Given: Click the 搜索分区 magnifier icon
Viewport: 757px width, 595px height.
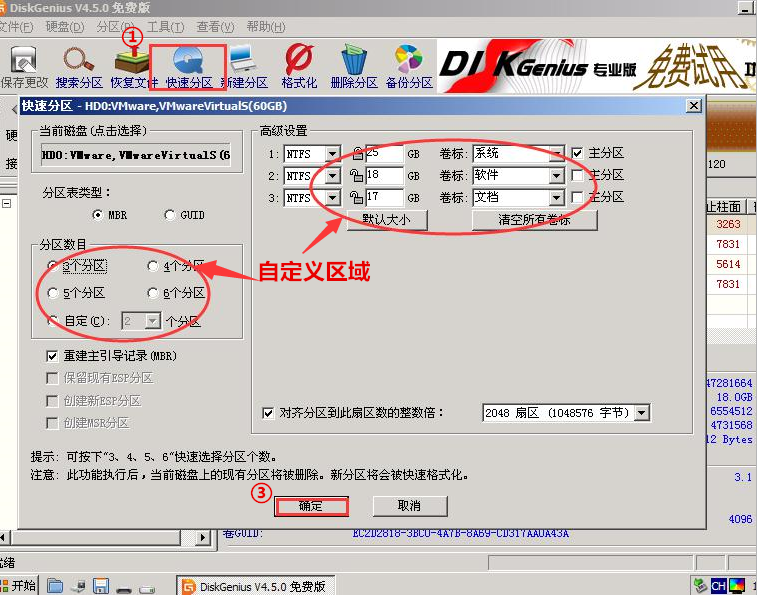Looking at the screenshot, I should [79, 67].
